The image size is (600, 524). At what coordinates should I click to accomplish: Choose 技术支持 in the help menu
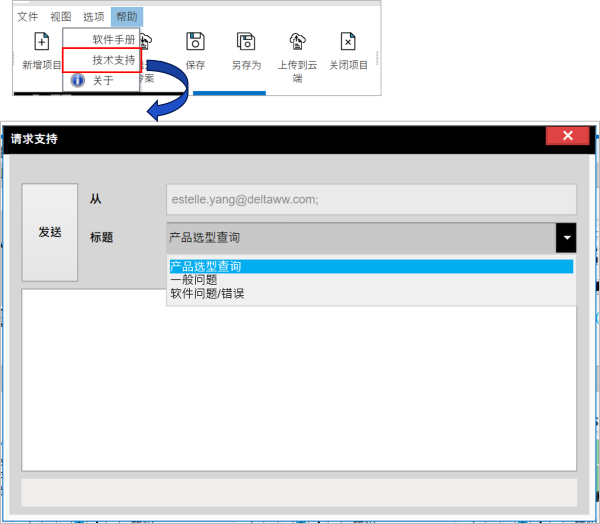point(113,60)
